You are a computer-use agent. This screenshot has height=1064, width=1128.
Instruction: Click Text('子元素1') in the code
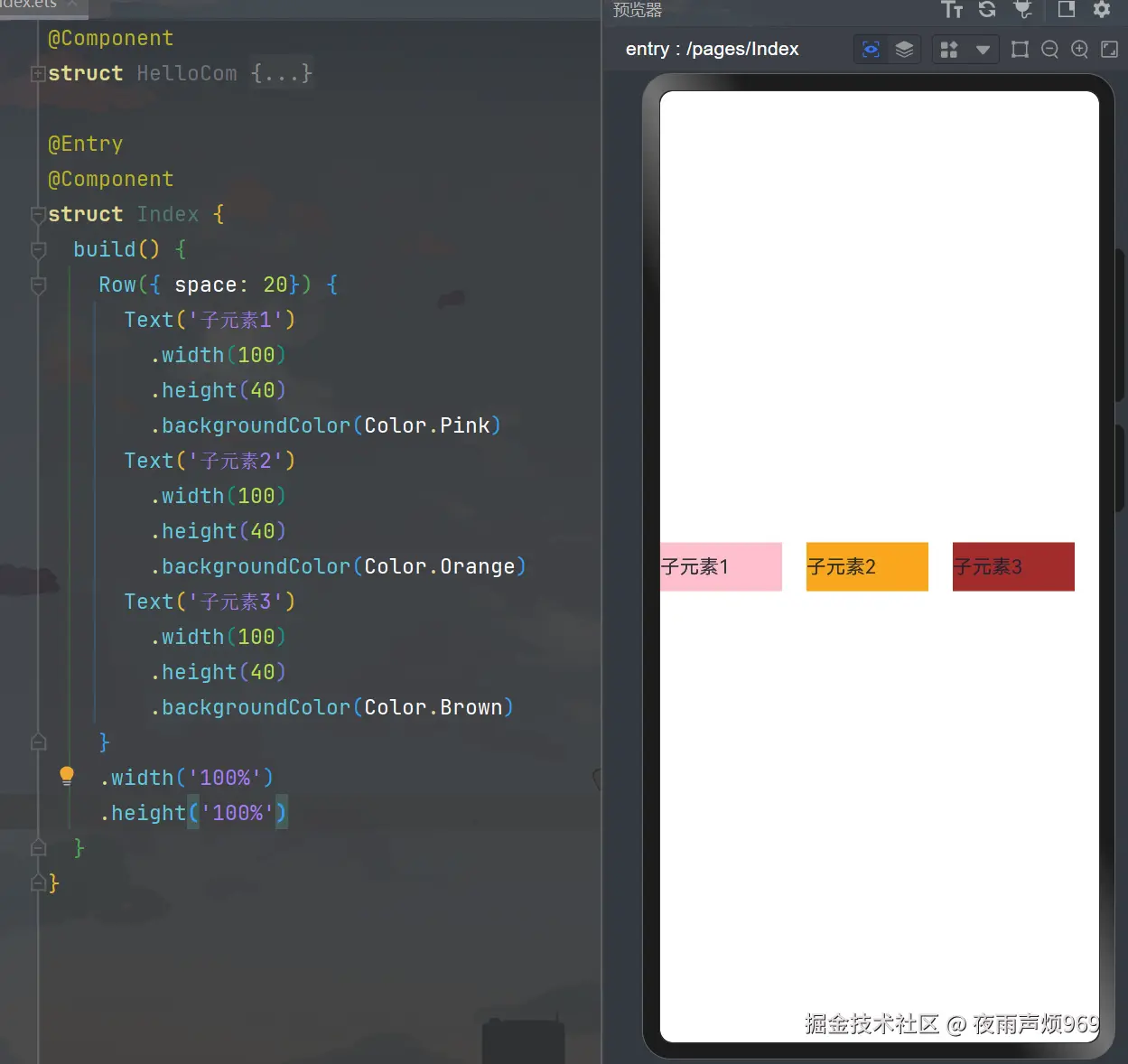tap(210, 320)
